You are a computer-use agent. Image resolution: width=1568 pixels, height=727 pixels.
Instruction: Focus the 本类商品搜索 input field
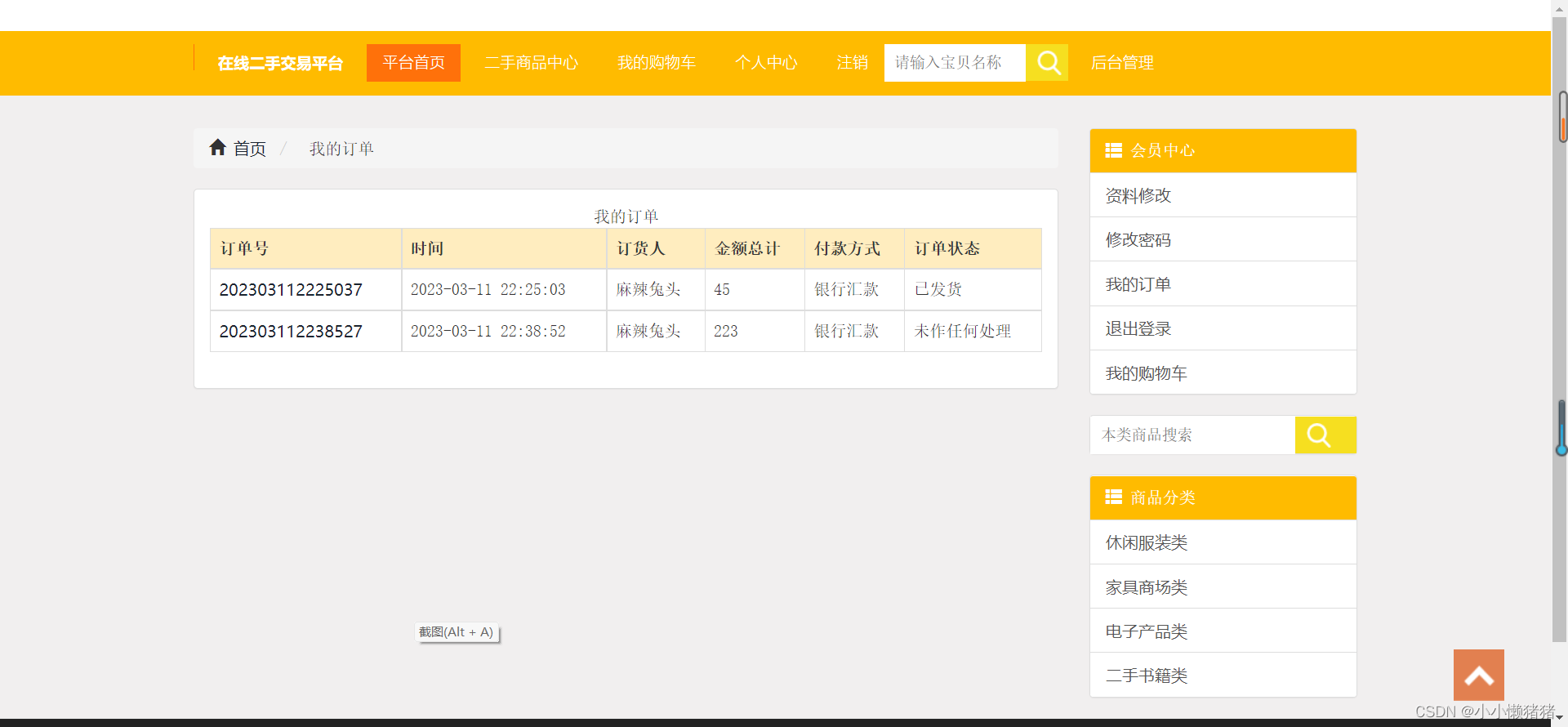[1192, 435]
